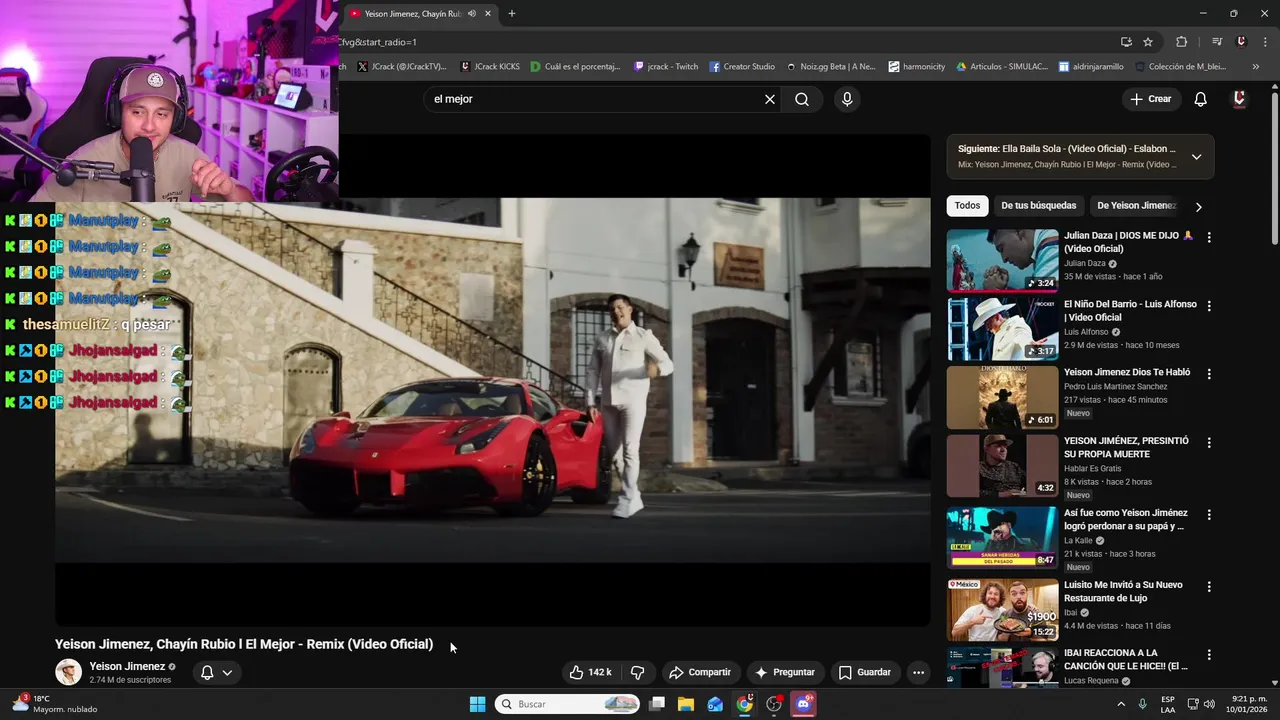Select De tus búsquedas filter chip
1280x720 pixels.
[x=1038, y=206]
